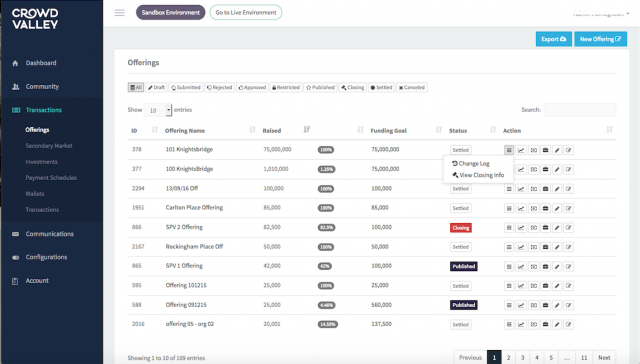Go to the Next results page

(604, 357)
